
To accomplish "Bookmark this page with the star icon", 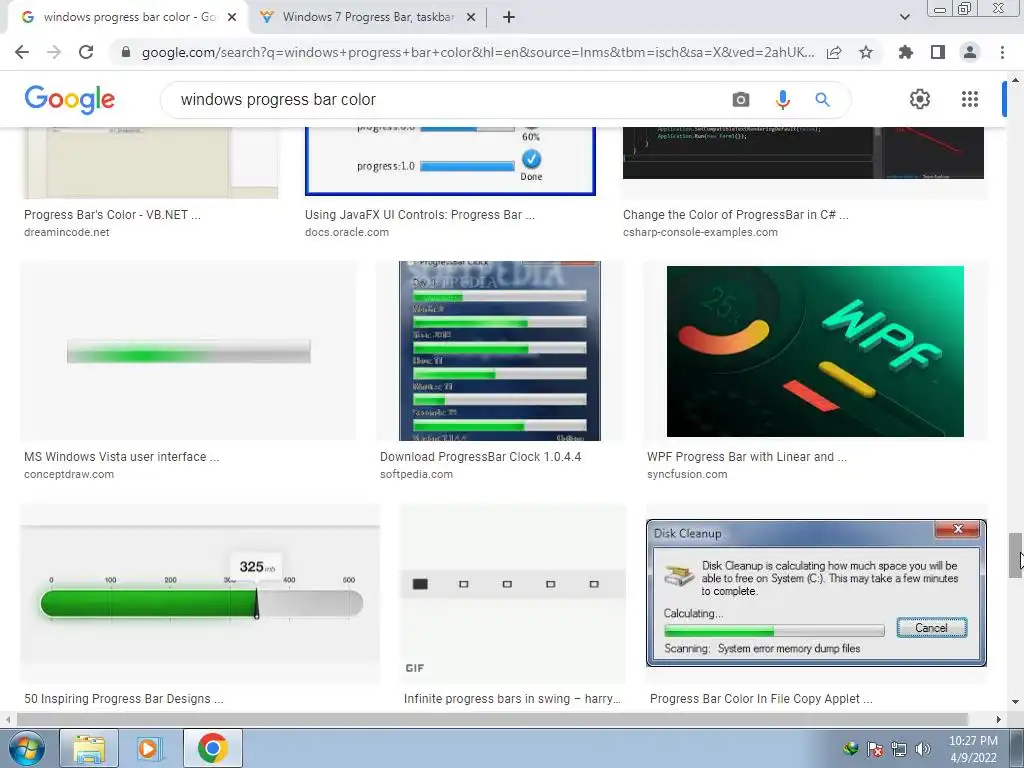I will [866, 52].
